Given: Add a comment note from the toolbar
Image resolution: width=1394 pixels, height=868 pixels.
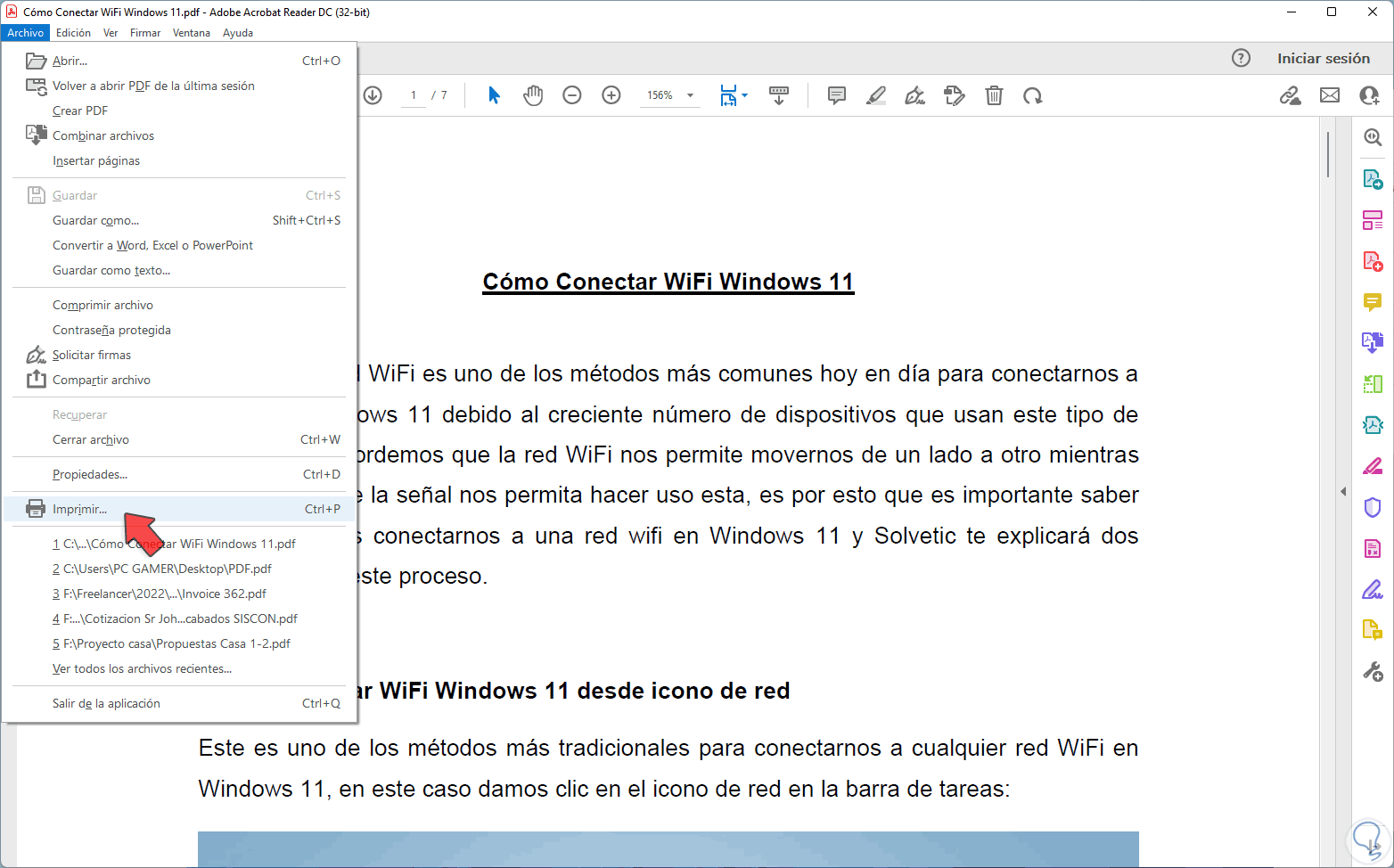Looking at the screenshot, I should pos(836,95).
